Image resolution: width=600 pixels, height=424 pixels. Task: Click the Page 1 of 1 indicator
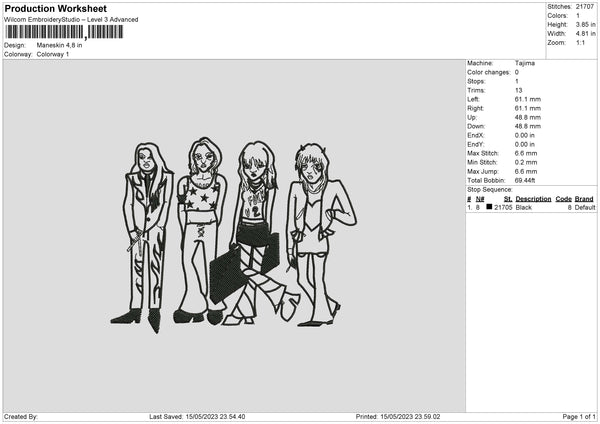[579, 417]
